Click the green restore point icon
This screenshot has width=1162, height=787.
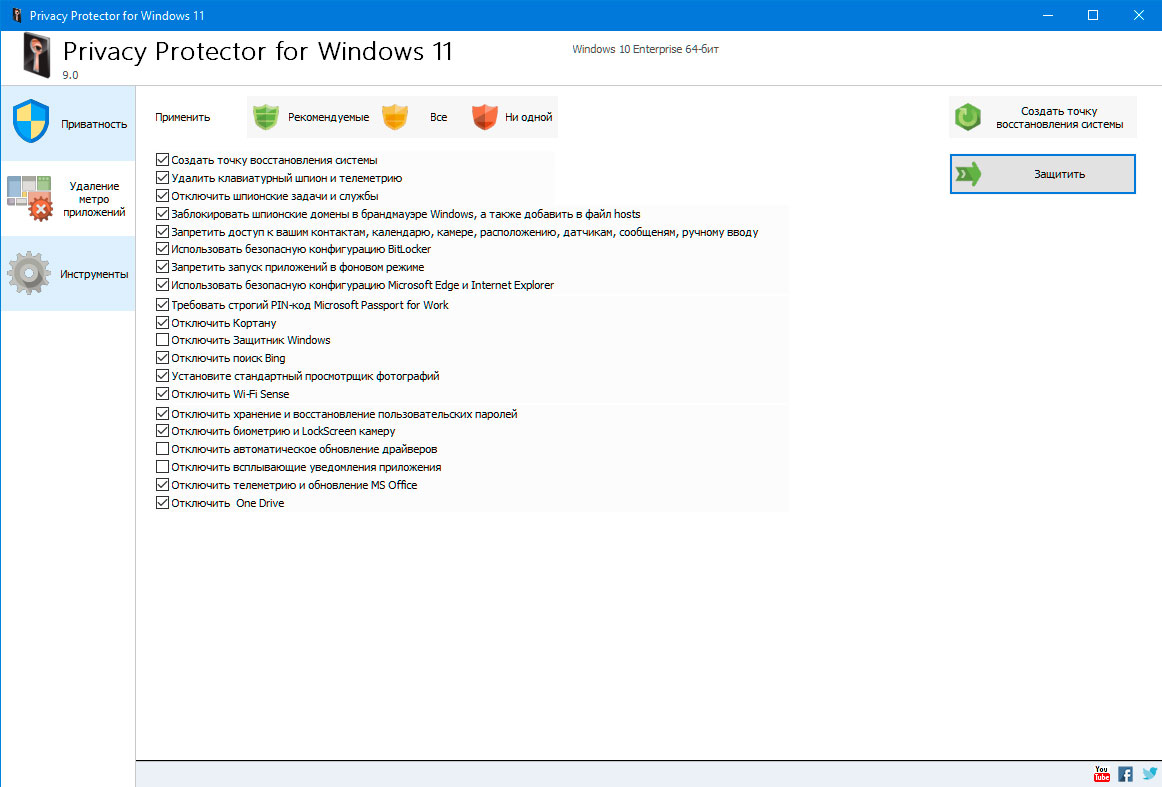point(968,118)
